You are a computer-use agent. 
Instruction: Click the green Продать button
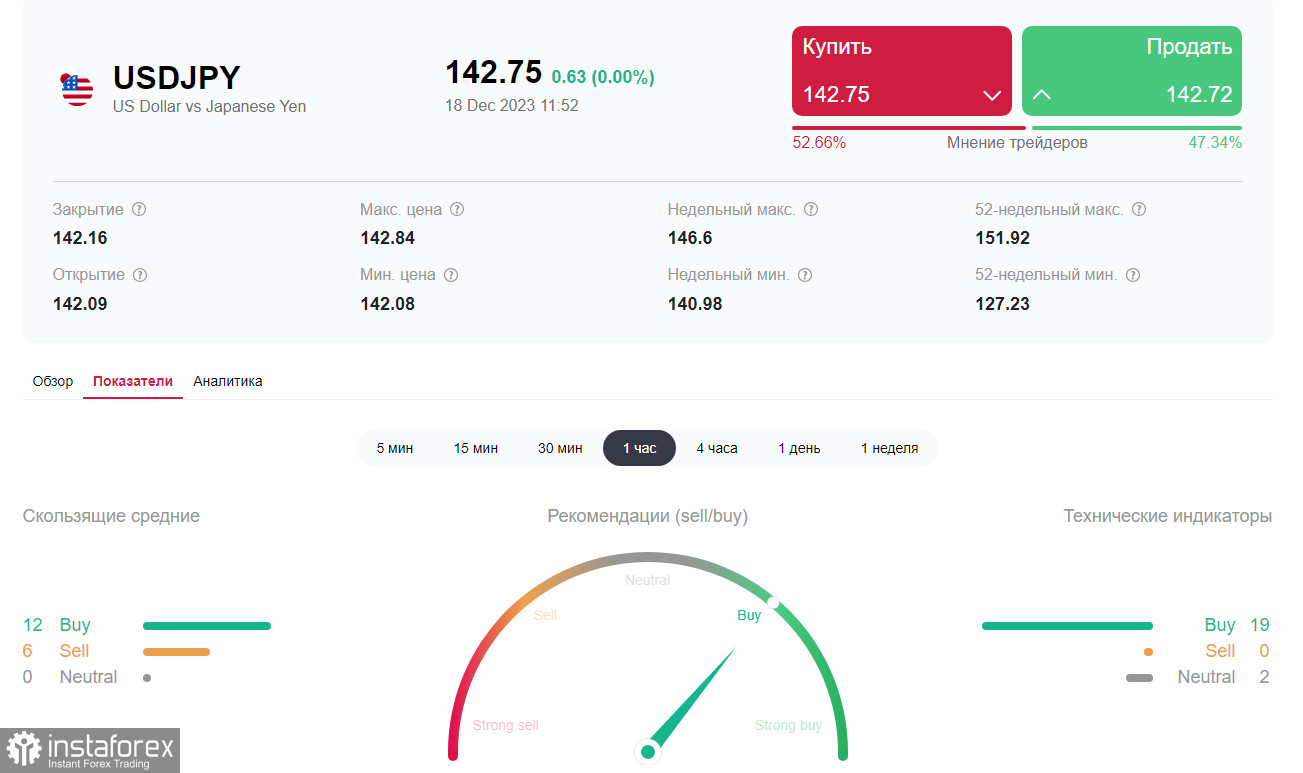(1132, 71)
